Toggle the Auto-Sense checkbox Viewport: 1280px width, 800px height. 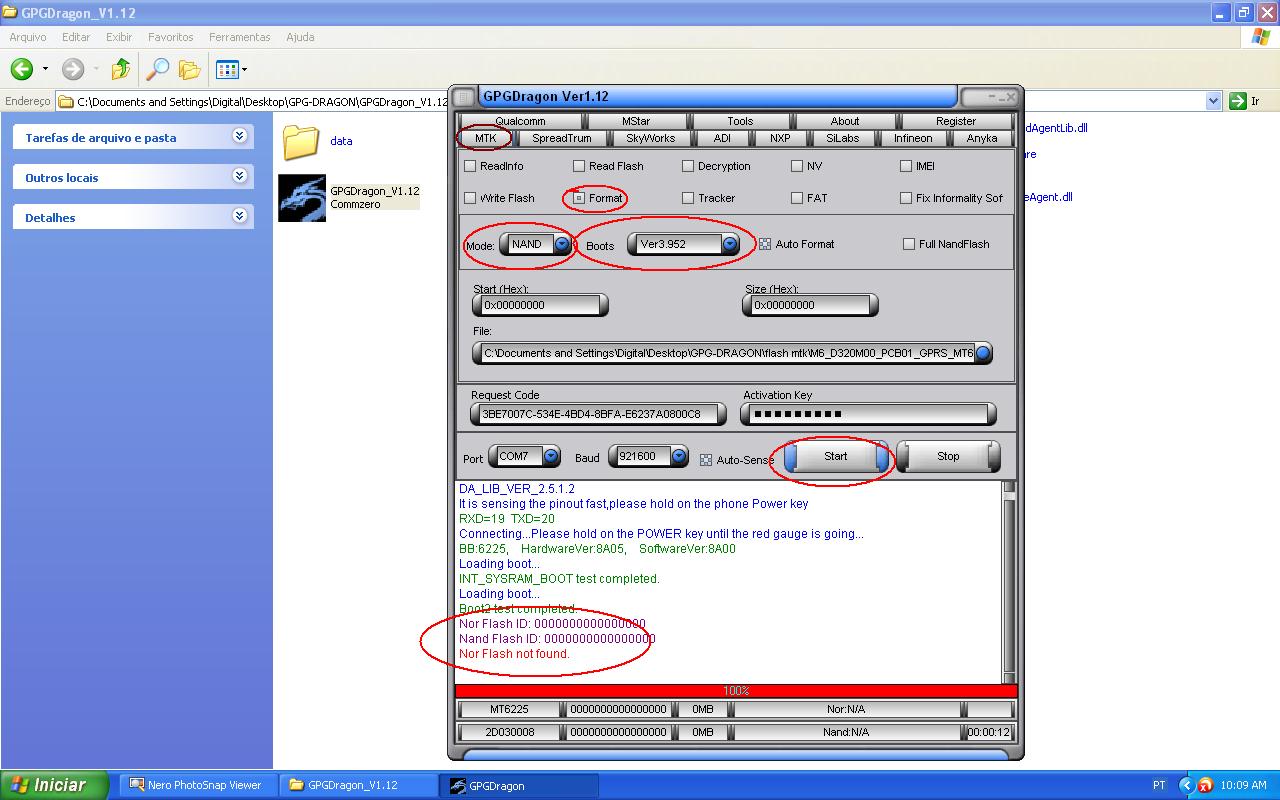coord(706,460)
